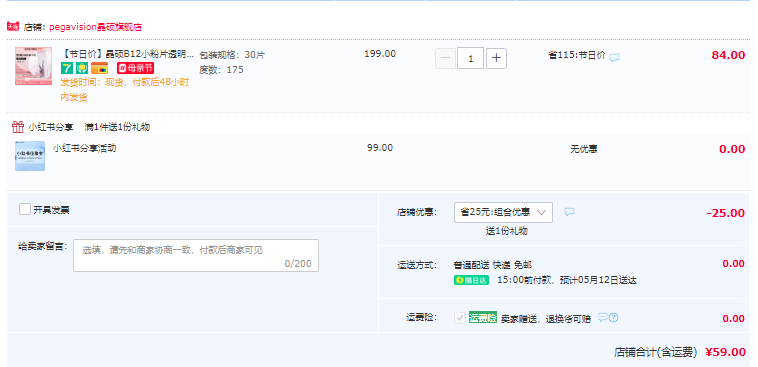758x367 pixels.
Task: Open the 晶硕B12小粉片 product thumbnail
Action: coord(33,66)
